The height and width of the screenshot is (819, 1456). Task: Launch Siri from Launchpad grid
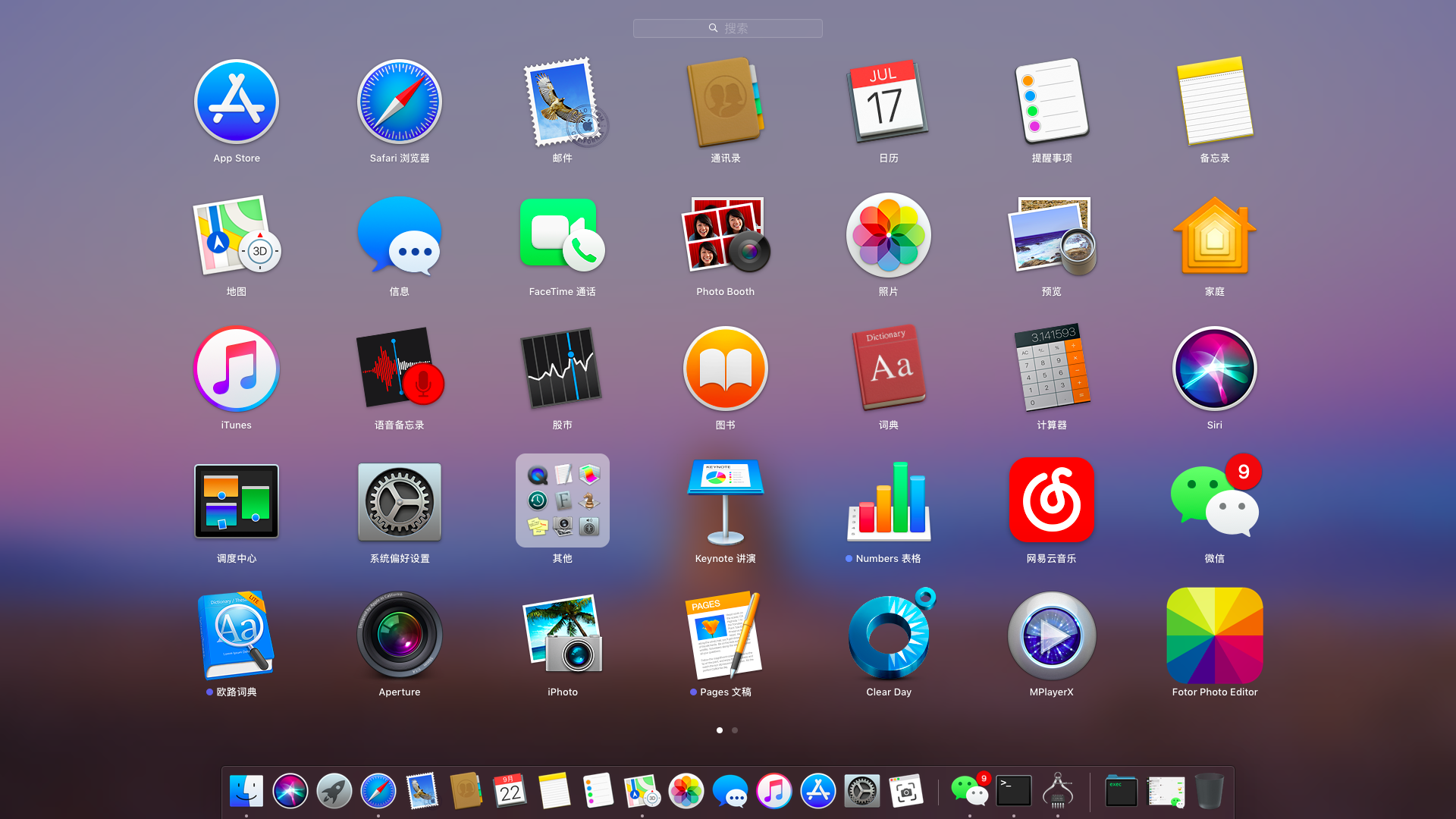[1215, 369]
